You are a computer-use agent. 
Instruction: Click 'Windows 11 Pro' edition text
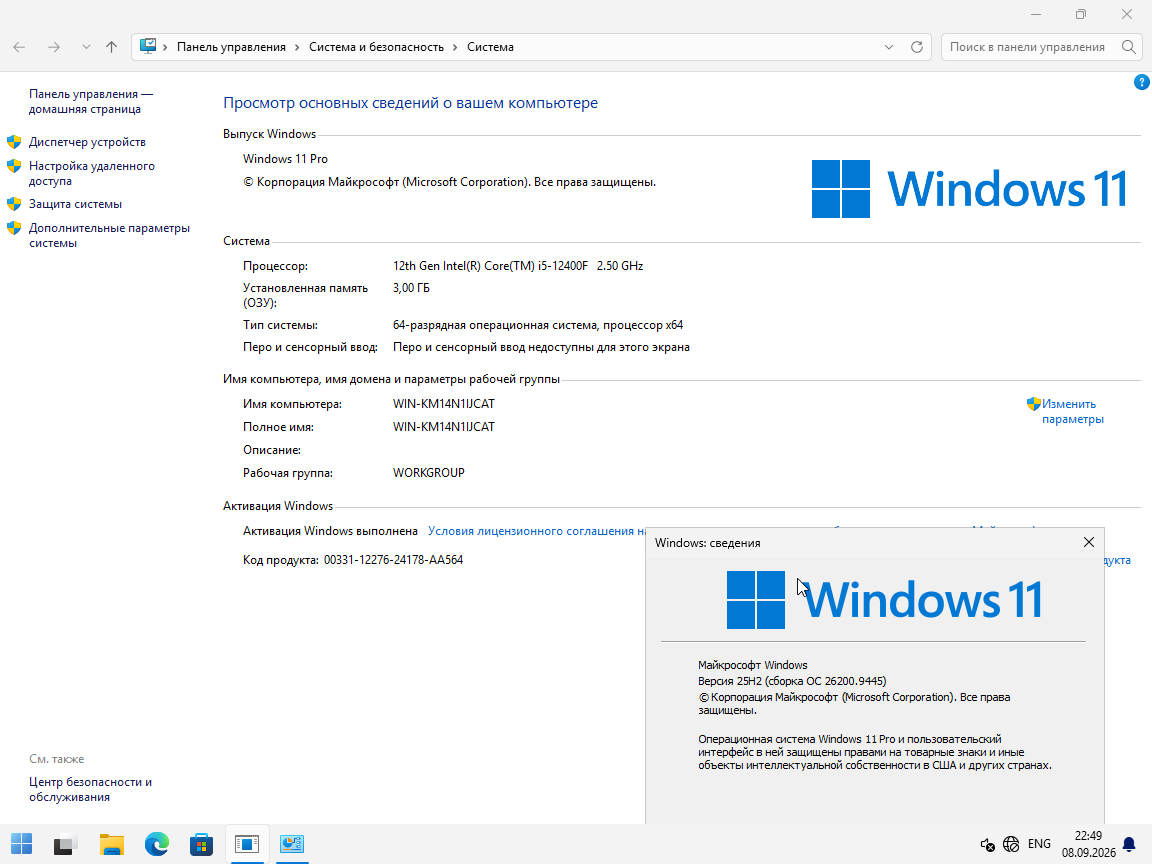point(285,159)
